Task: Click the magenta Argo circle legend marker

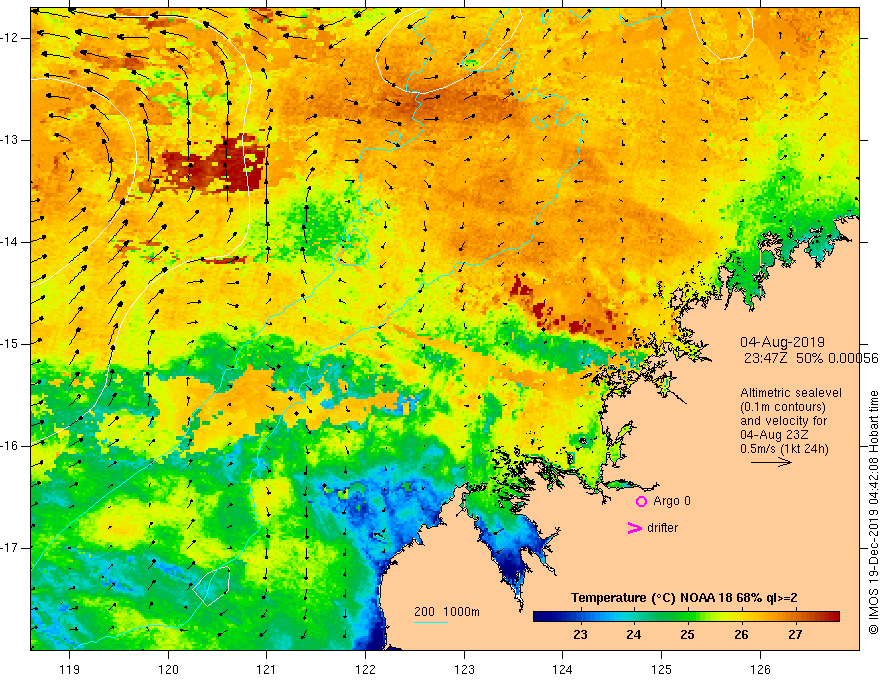Action: pyautogui.click(x=641, y=502)
